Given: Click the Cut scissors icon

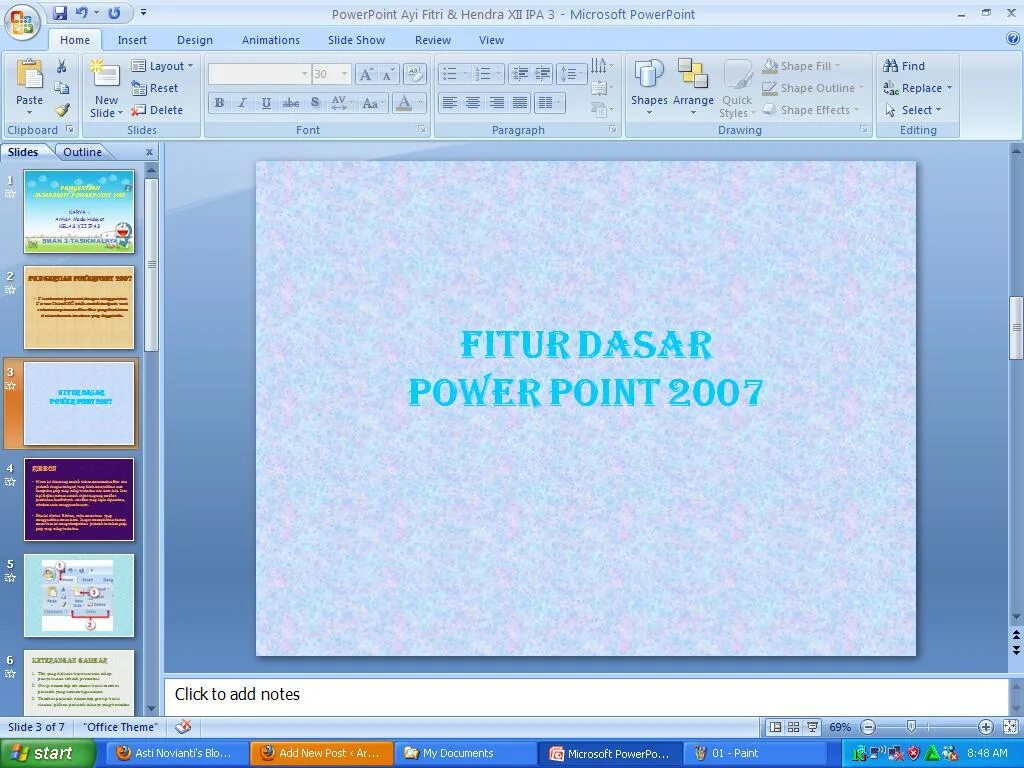Looking at the screenshot, I should coord(61,66).
